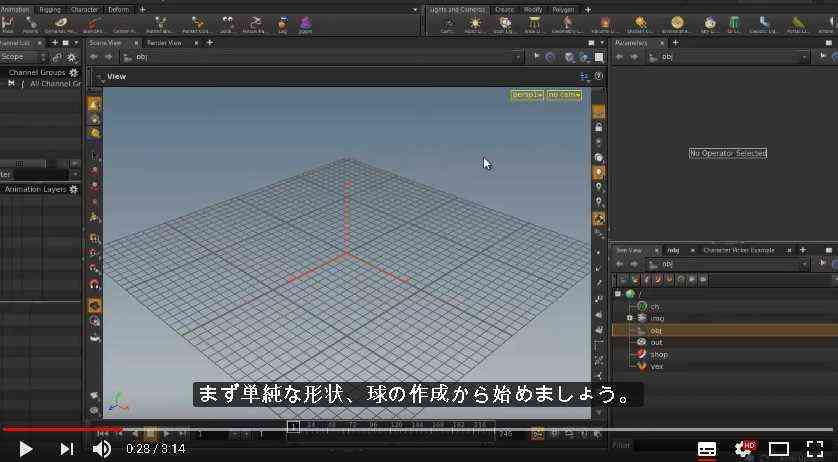838x462 pixels.
Task: Open Channel Groups gear menu
Action: [x=73, y=72]
